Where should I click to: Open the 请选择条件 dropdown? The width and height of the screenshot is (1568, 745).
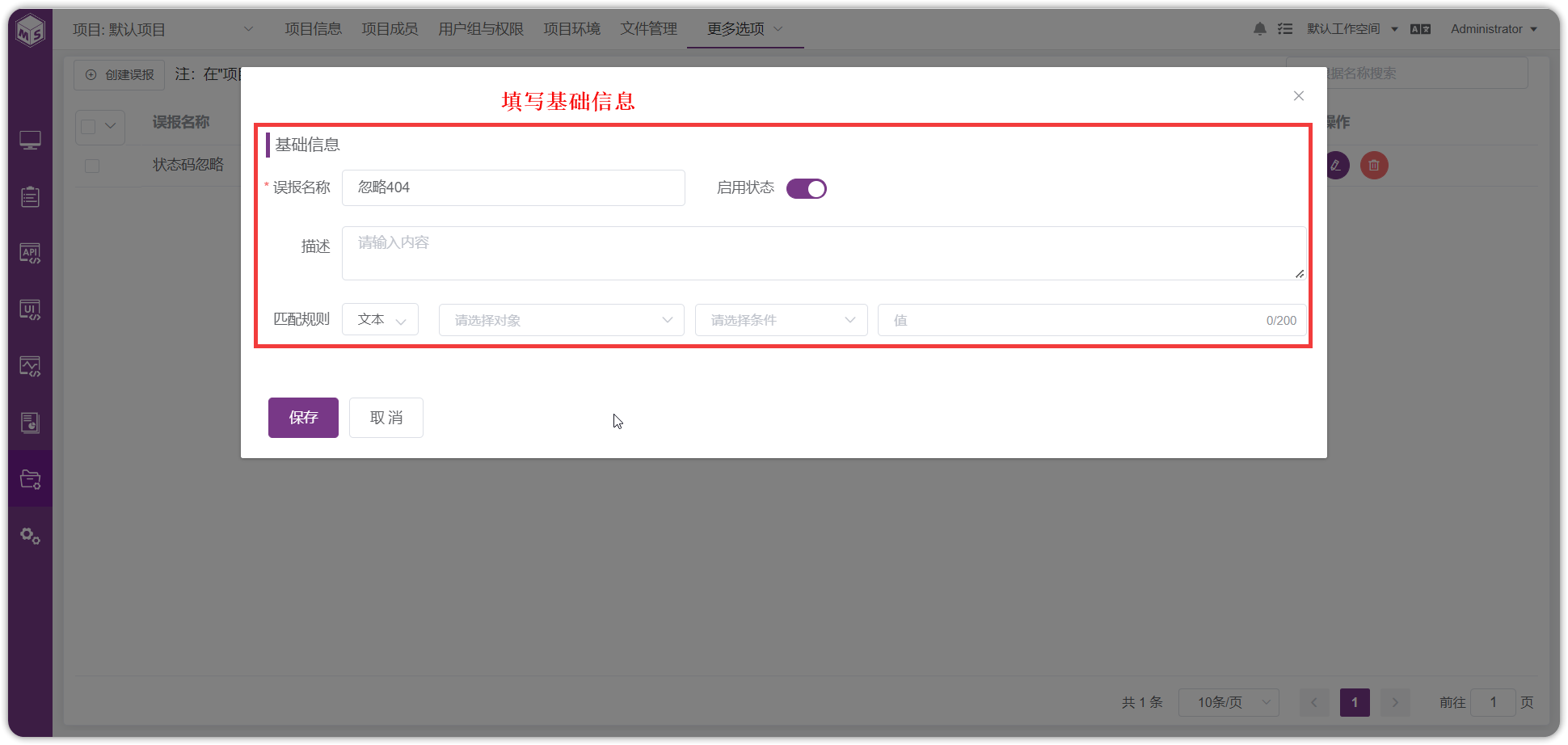(782, 320)
